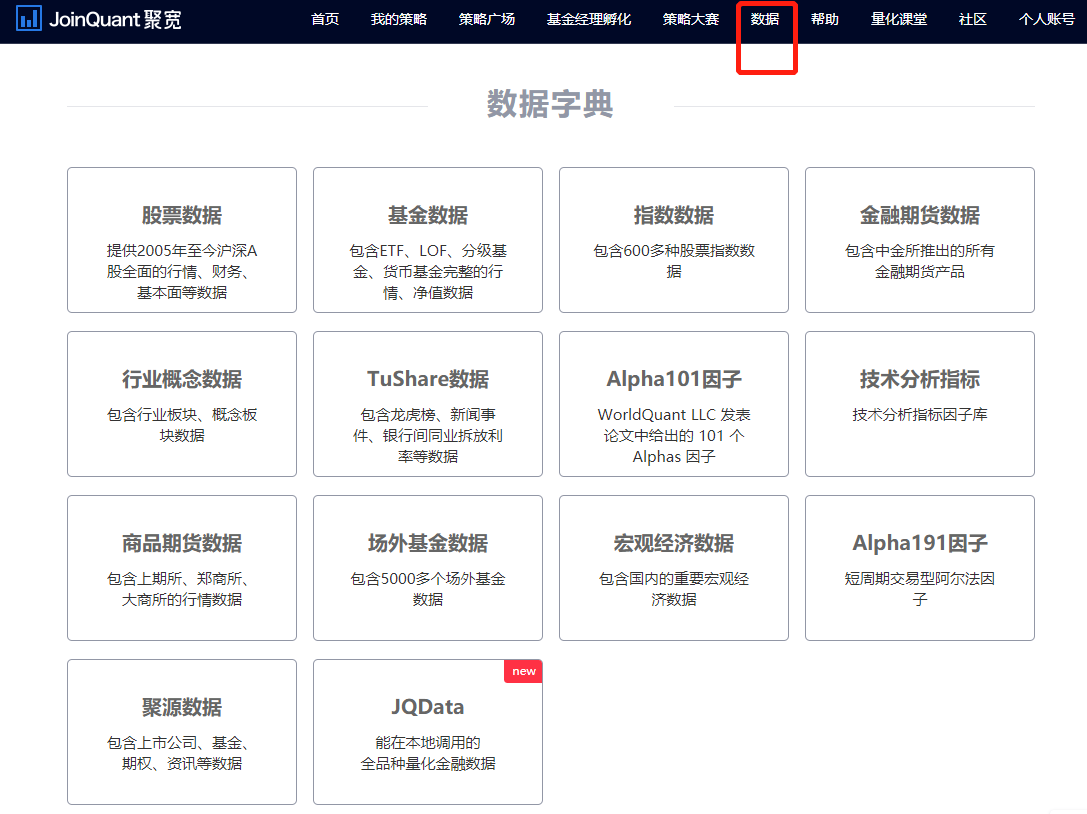The width and height of the screenshot is (1087, 814).
Task: Open the 个人账号 account menu
Action: pyautogui.click(x=1047, y=19)
